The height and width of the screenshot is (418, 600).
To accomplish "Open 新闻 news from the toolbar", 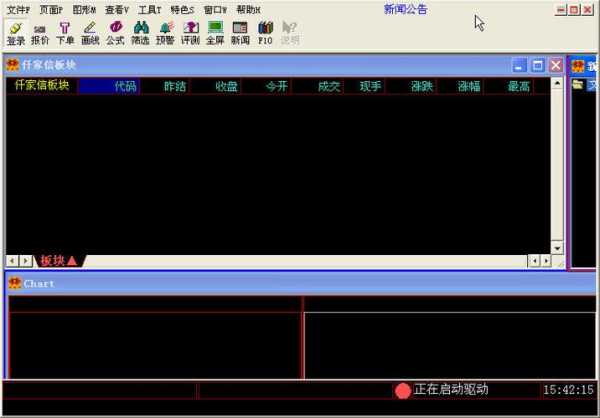I will 240,33.
